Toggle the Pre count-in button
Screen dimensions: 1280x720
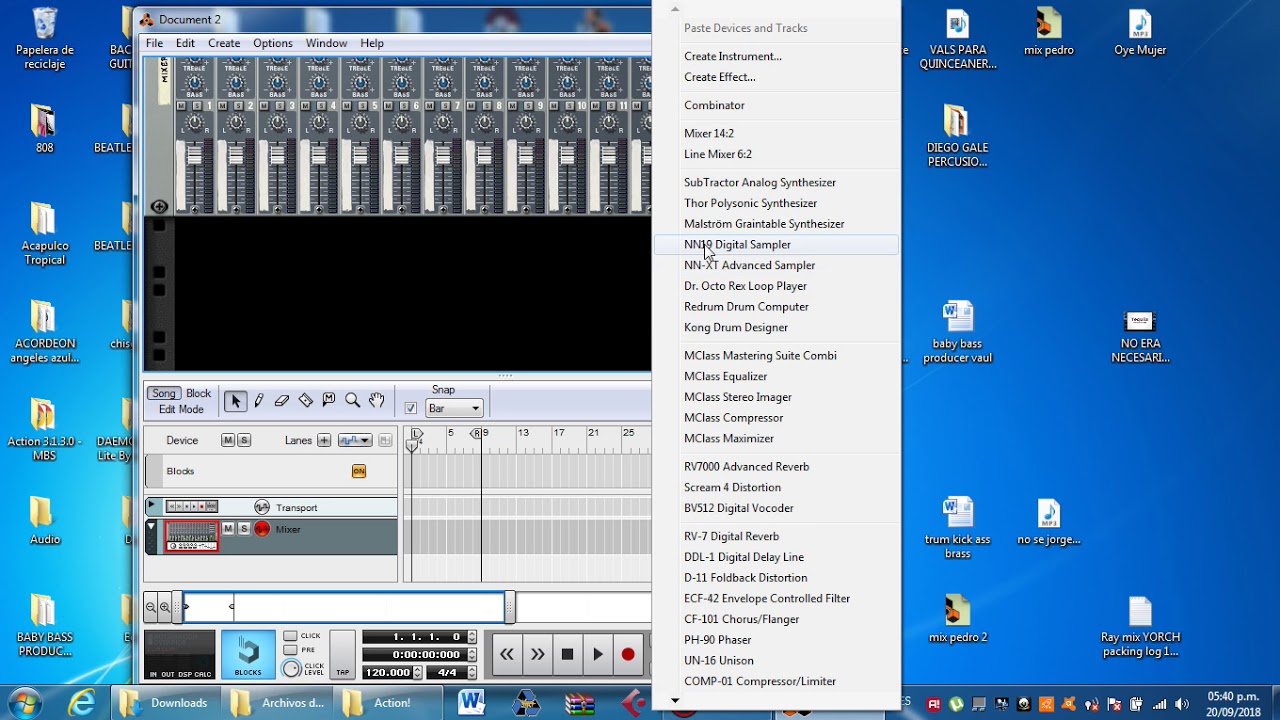coord(290,650)
